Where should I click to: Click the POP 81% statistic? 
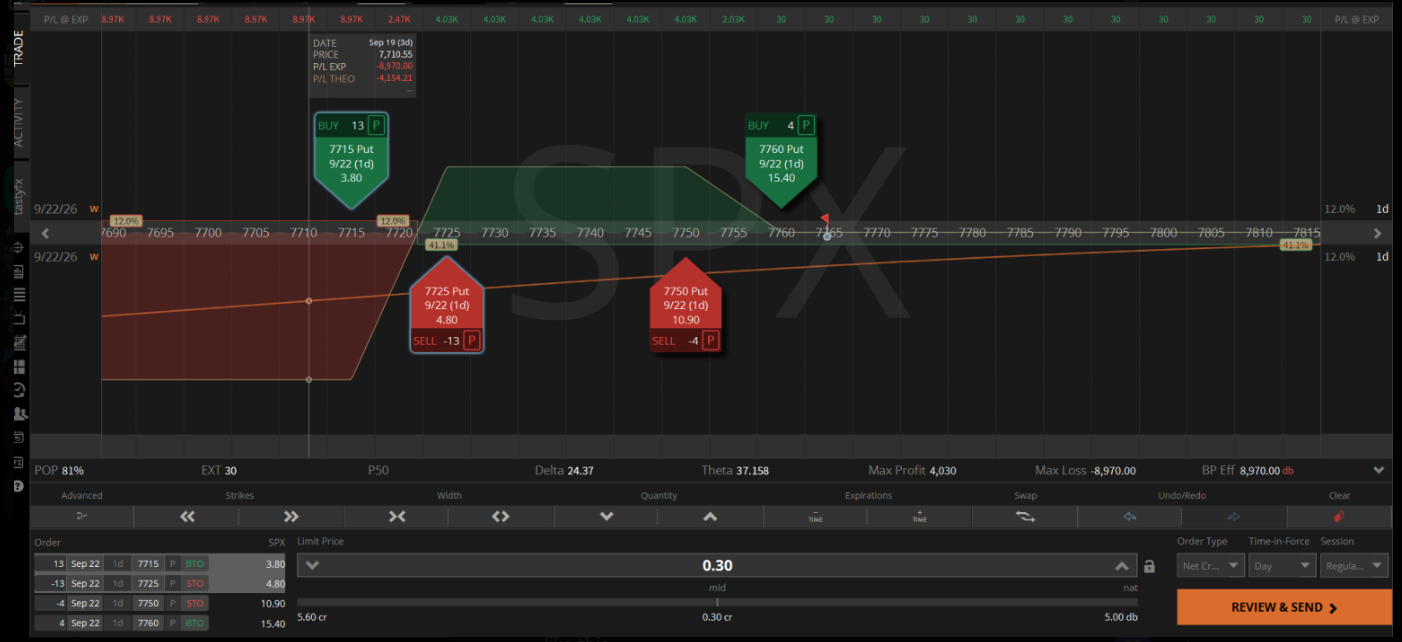tap(59, 470)
